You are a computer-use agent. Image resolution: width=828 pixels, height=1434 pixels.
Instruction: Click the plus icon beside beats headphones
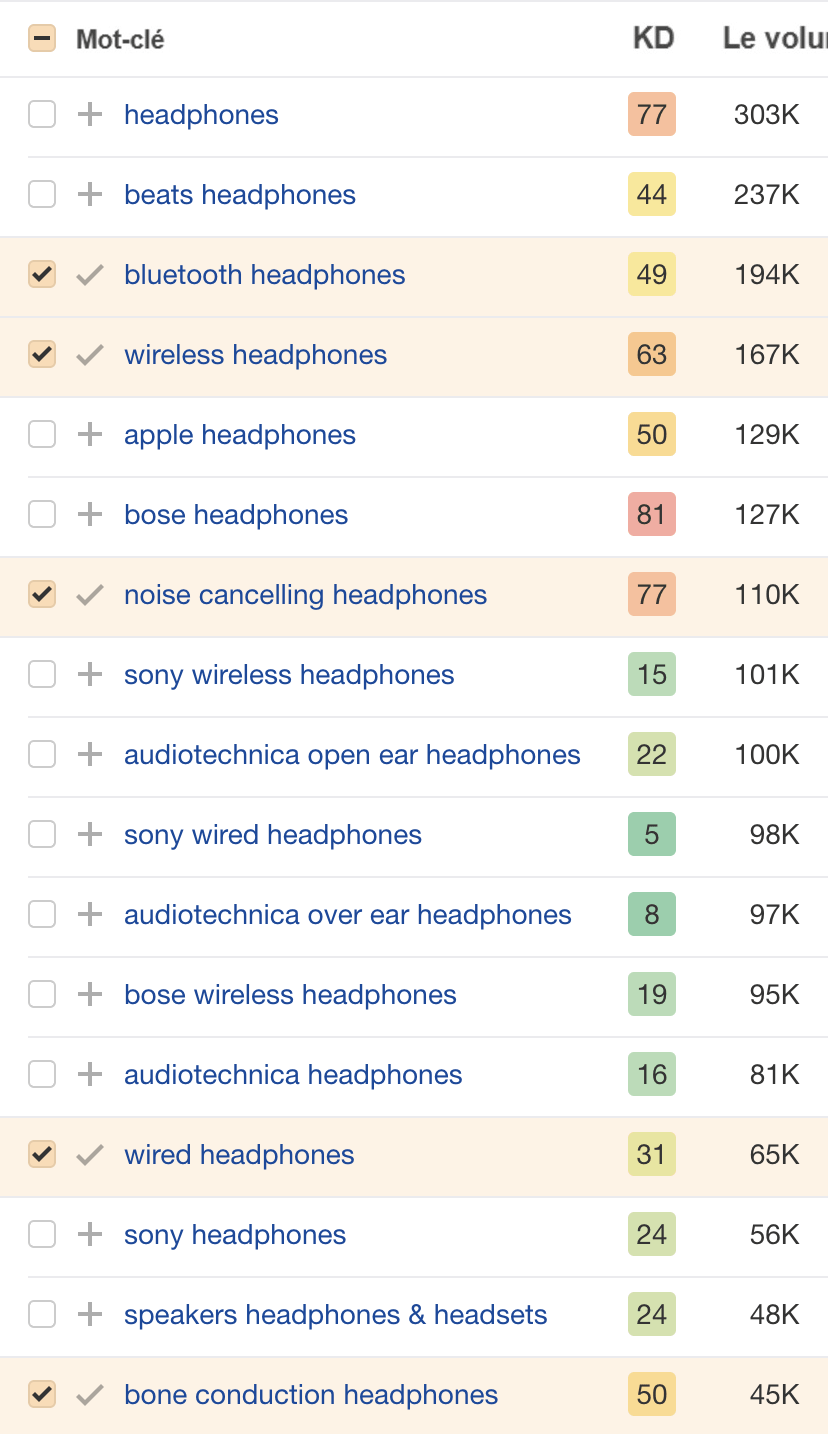(x=89, y=194)
